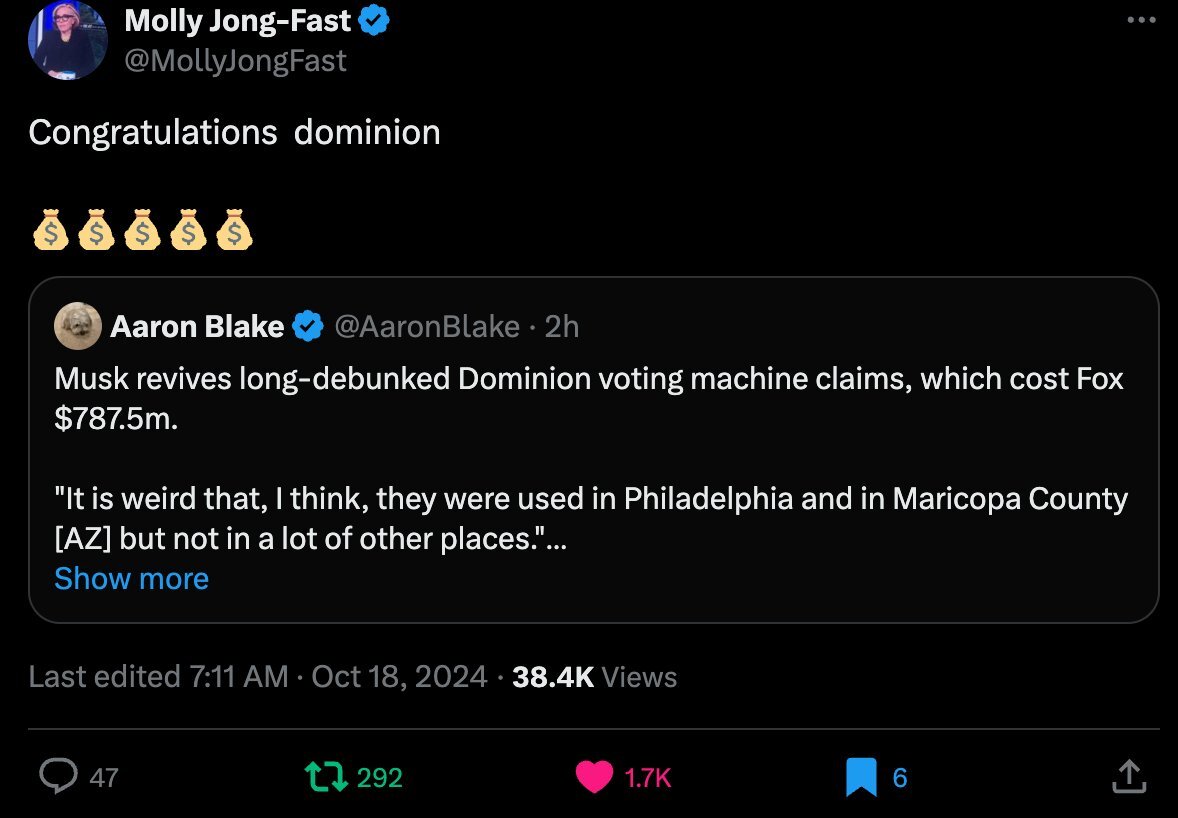The width and height of the screenshot is (1178, 818).
Task: Click the 38.4K Views count
Action: tap(594, 677)
